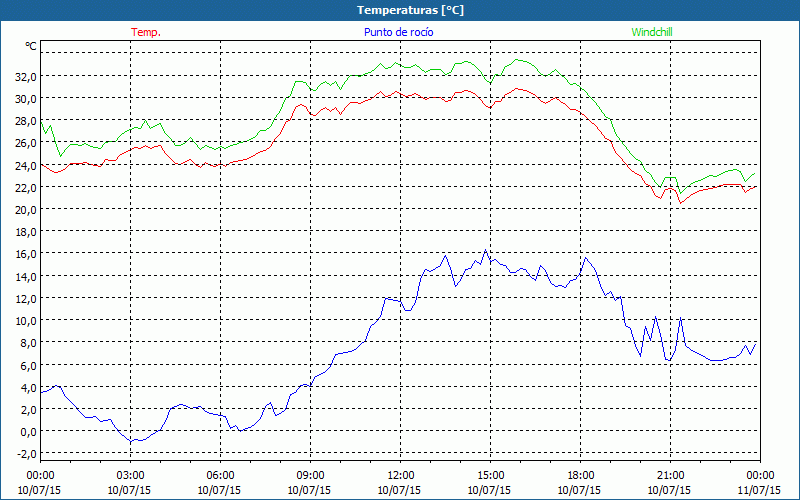Click the 21:00 time axis label
The width and height of the screenshot is (800, 500).
[670, 476]
